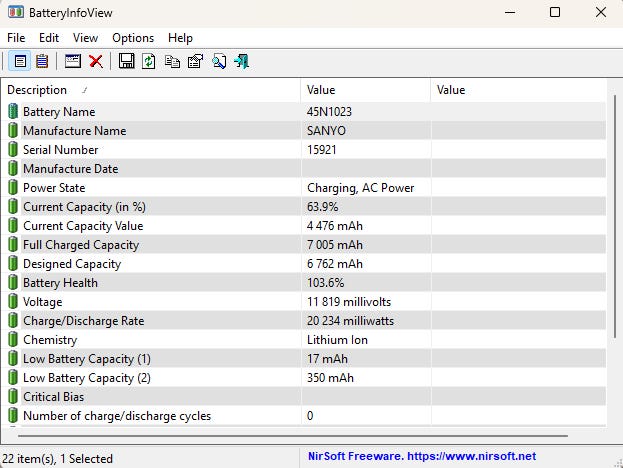Click the 4 476 mAh value
The height and width of the screenshot is (468, 623).
click(335, 226)
